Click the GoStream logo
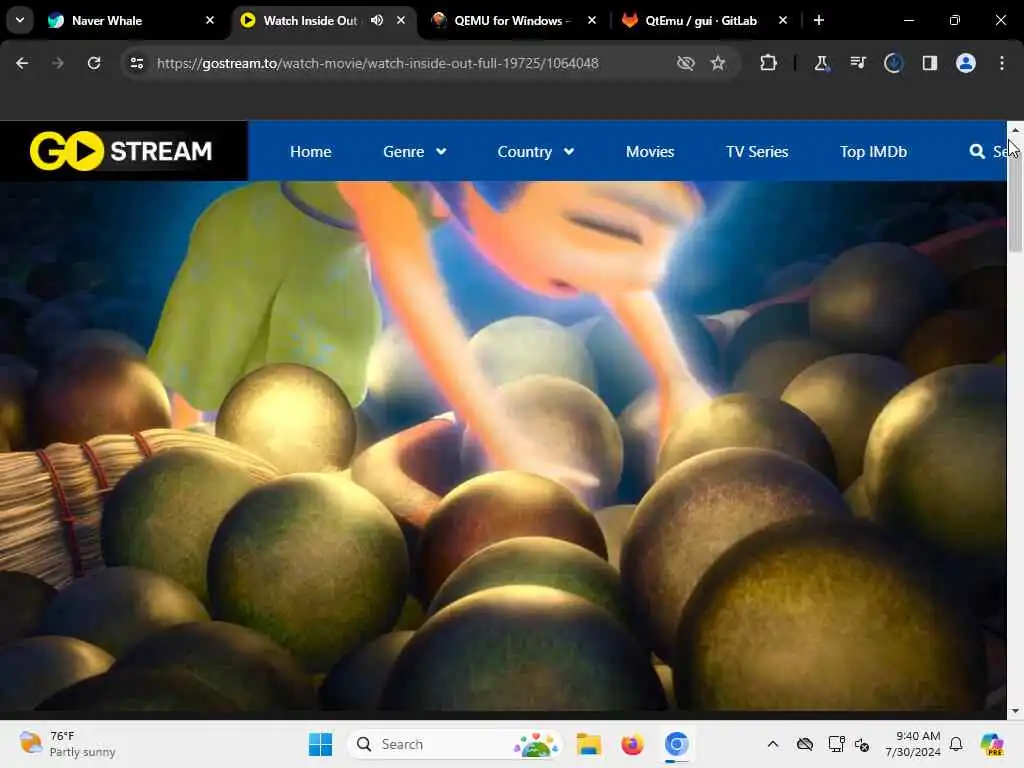The width and height of the screenshot is (1024, 768). [x=121, y=151]
